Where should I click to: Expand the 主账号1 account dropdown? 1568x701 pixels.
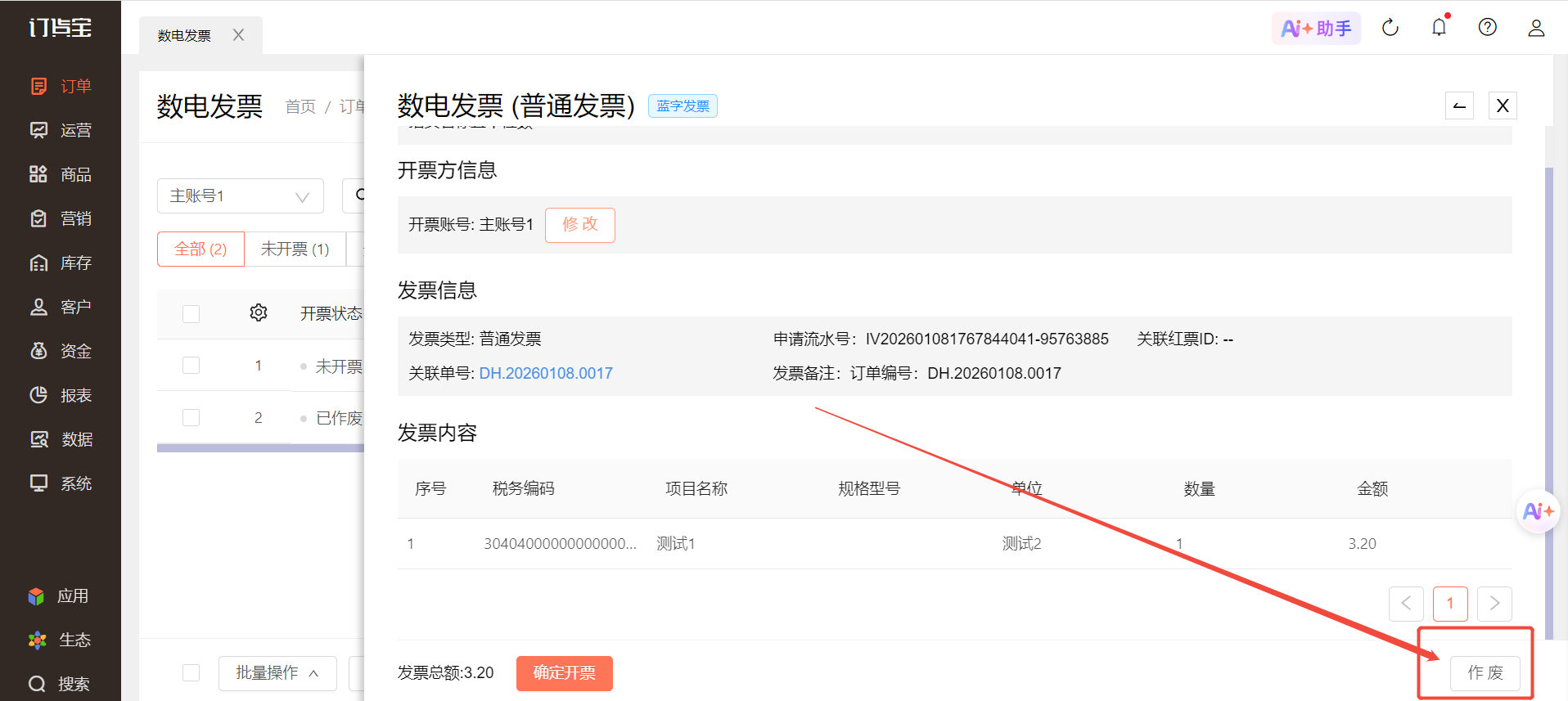point(241,196)
